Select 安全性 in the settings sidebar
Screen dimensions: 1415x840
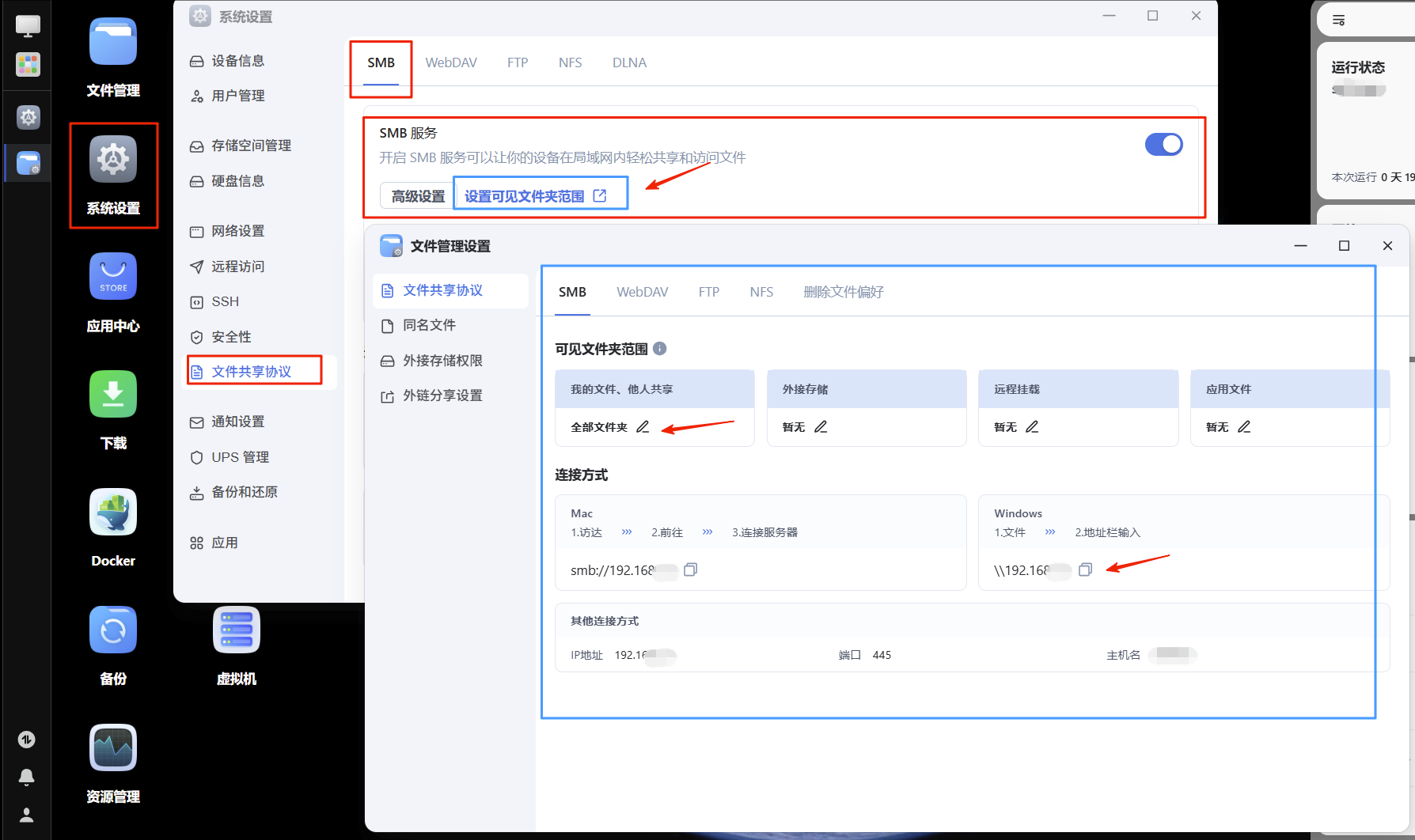(x=259, y=337)
